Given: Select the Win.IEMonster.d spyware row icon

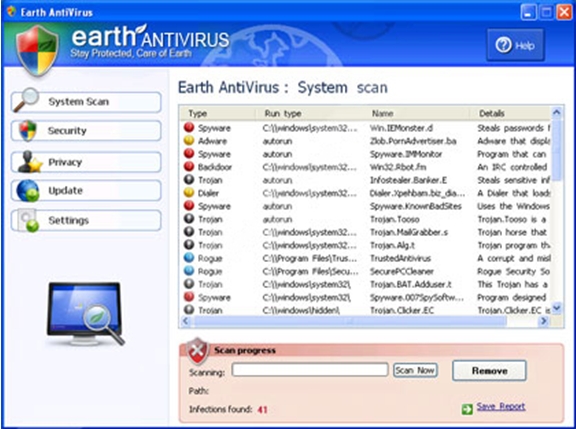Looking at the screenshot, I should click(x=189, y=127).
